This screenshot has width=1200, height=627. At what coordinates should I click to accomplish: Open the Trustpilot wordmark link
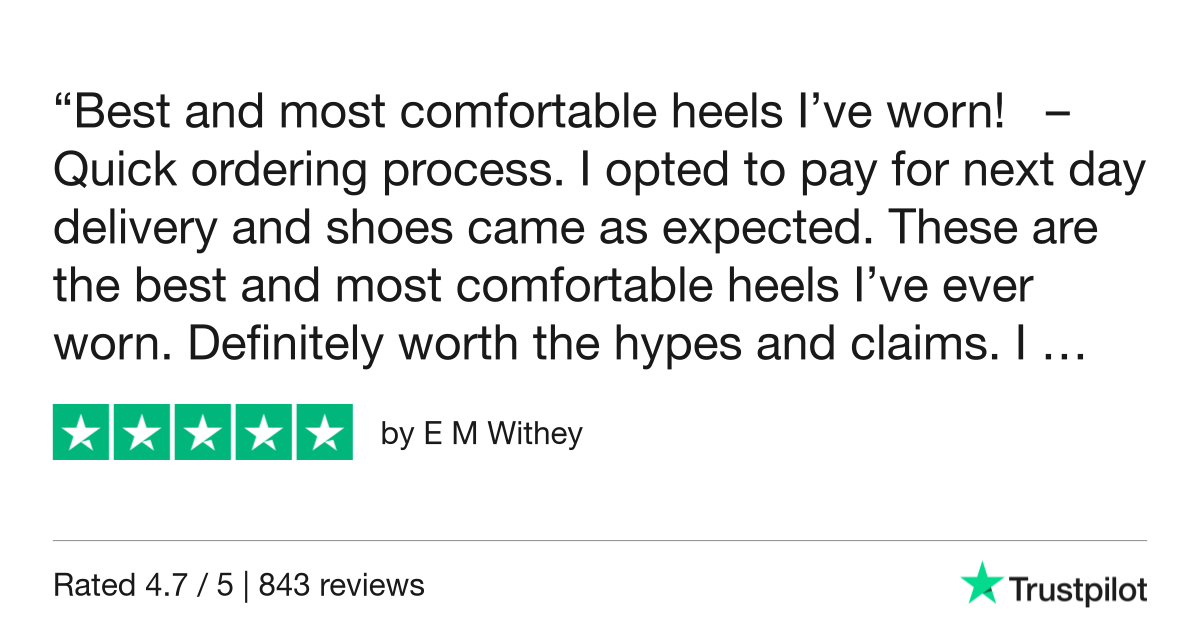1077,590
